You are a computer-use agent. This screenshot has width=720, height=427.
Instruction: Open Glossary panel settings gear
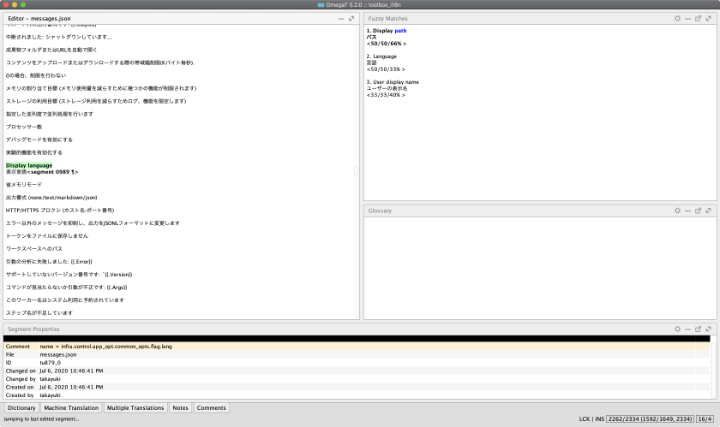pyautogui.click(x=677, y=211)
